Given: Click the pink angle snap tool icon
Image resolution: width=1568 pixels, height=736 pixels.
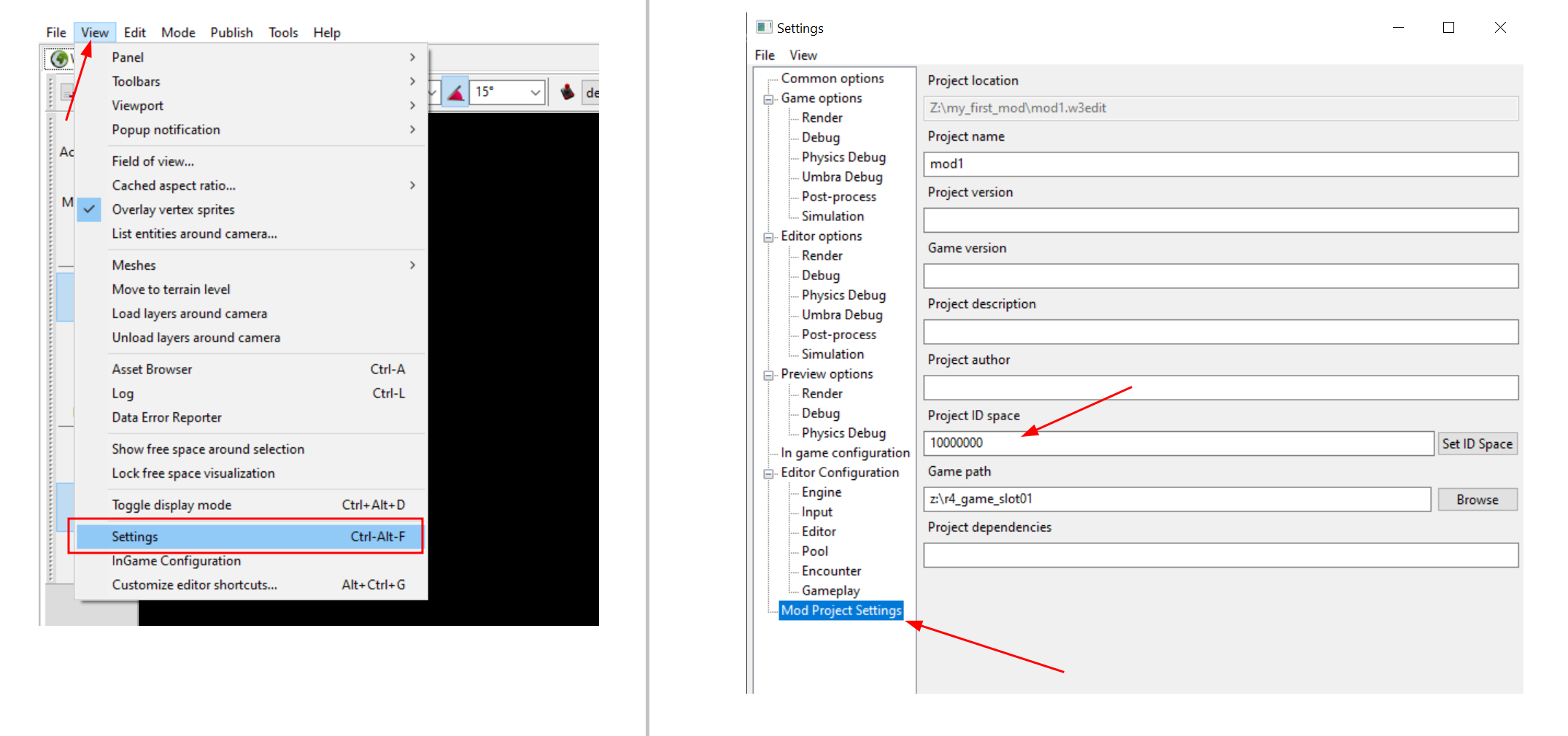Looking at the screenshot, I should click(x=455, y=93).
